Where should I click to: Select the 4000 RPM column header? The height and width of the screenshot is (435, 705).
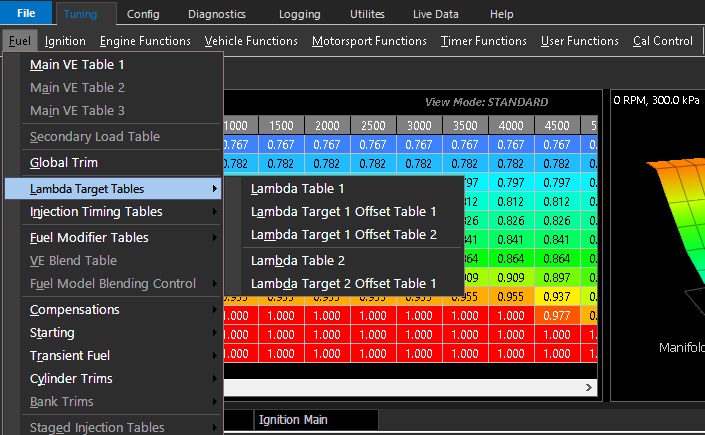pyautogui.click(x=511, y=126)
